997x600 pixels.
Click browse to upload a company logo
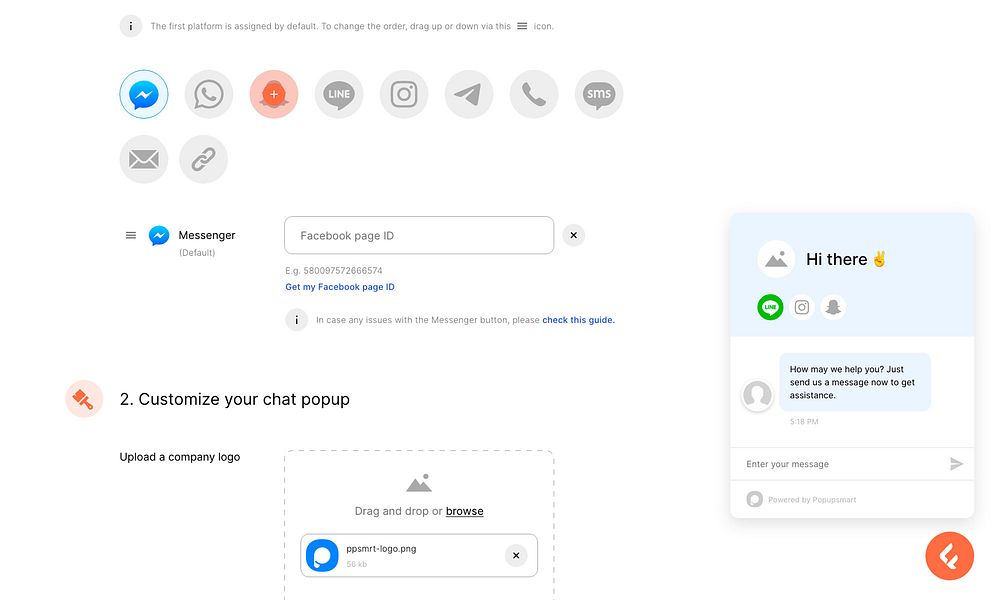tap(464, 510)
